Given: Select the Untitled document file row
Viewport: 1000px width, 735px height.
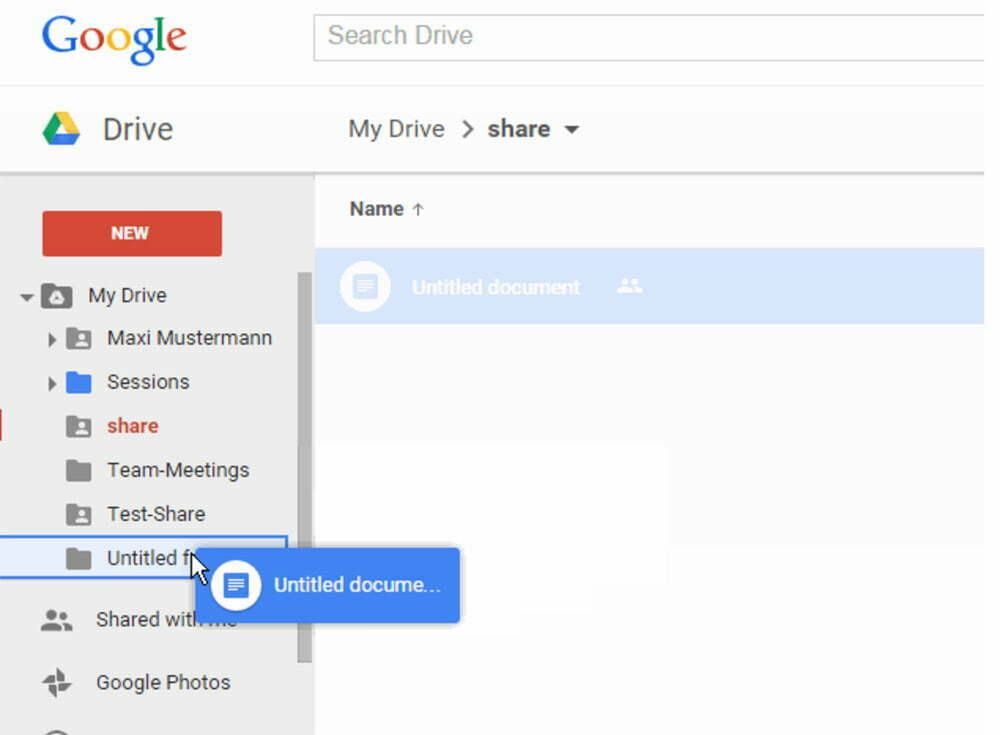Looking at the screenshot, I should click(x=649, y=286).
